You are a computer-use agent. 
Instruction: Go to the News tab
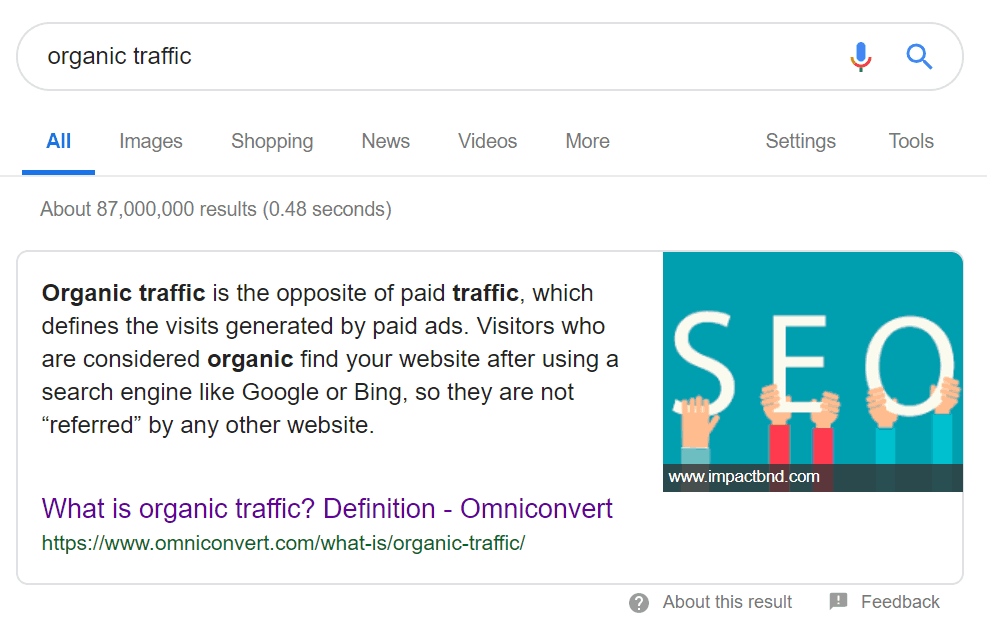pyautogui.click(x=386, y=141)
